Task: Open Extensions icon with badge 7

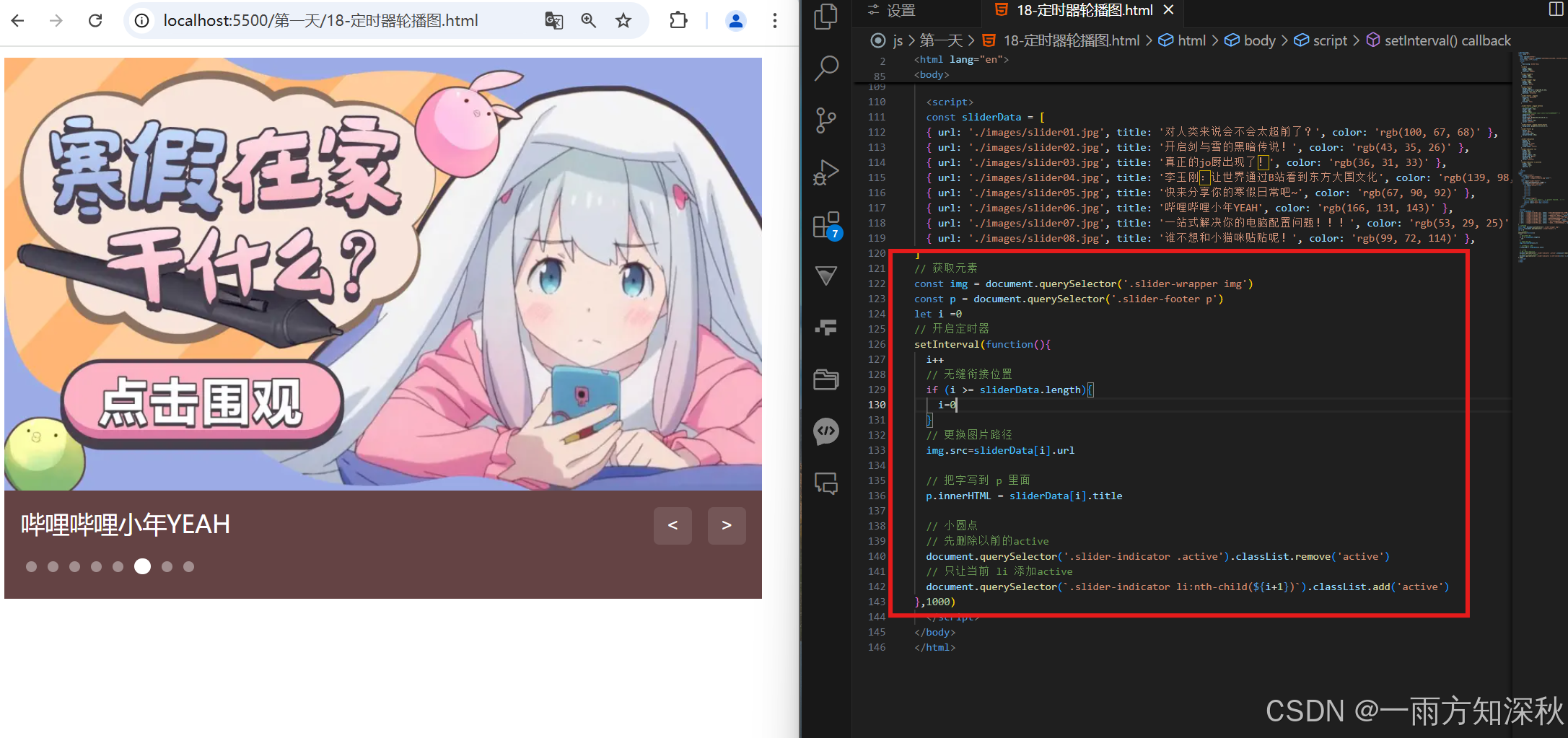Action: click(x=826, y=225)
